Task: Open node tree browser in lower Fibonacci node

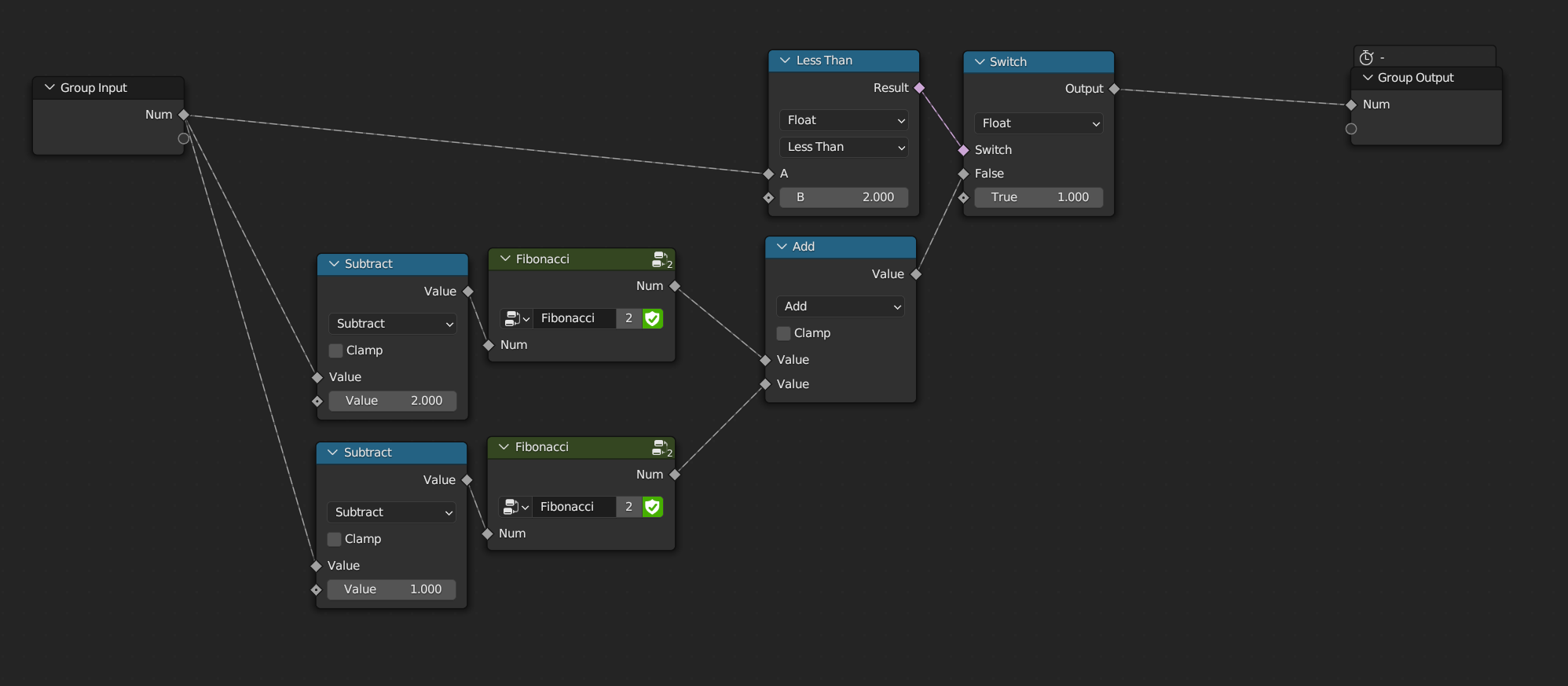Action: pyautogui.click(x=515, y=507)
